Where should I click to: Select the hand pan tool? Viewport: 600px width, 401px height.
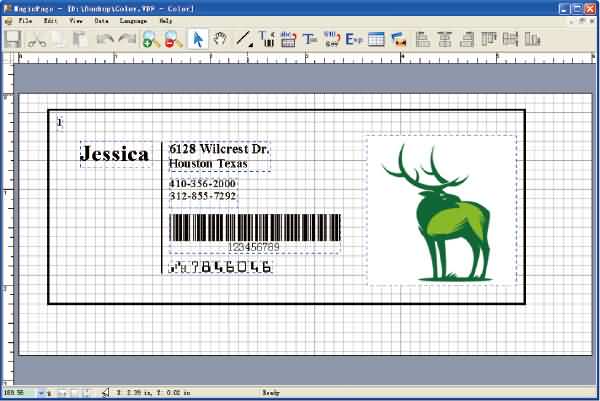(x=220, y=40)
